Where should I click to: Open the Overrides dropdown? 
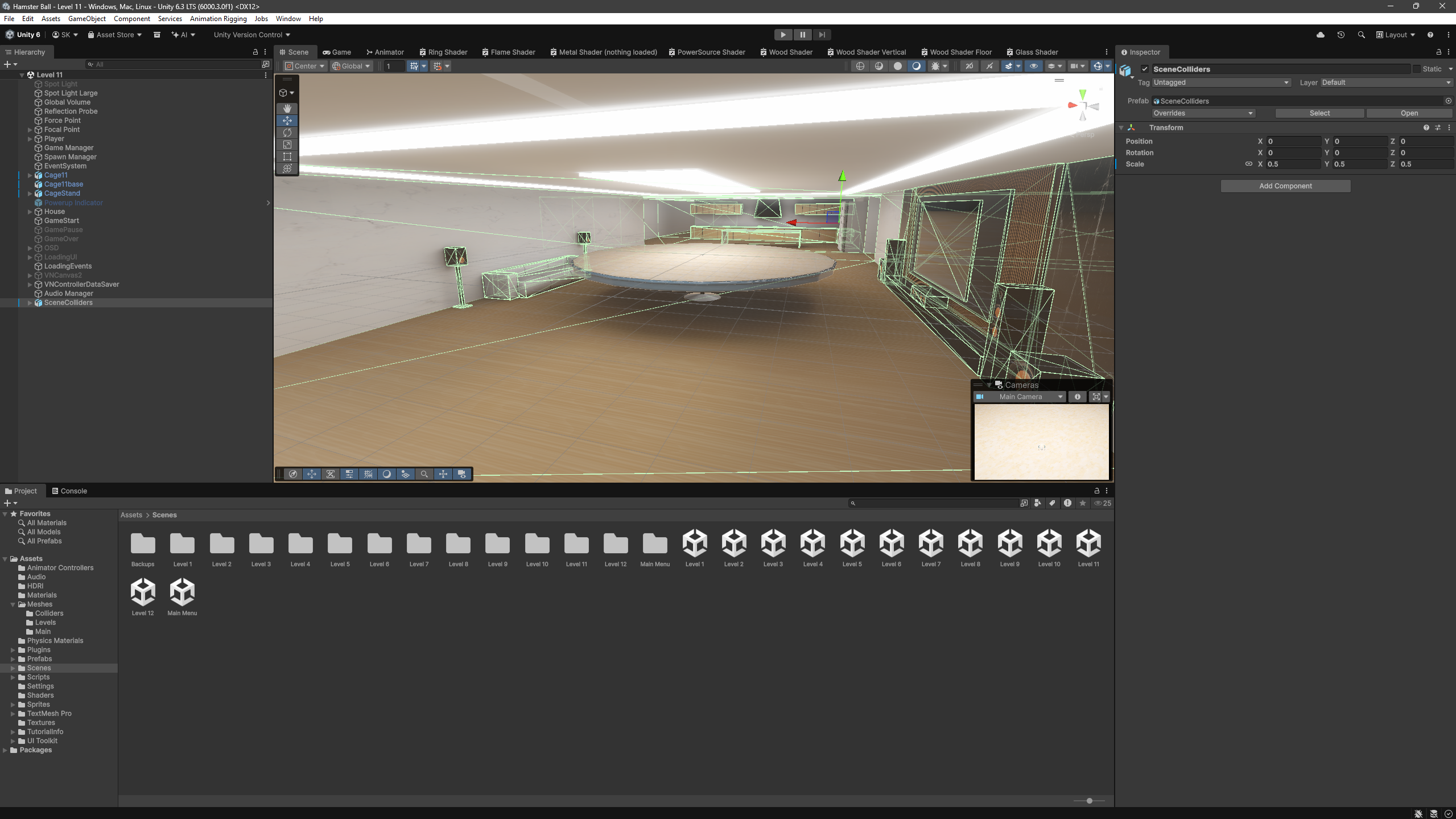[x=1203, y=113]
